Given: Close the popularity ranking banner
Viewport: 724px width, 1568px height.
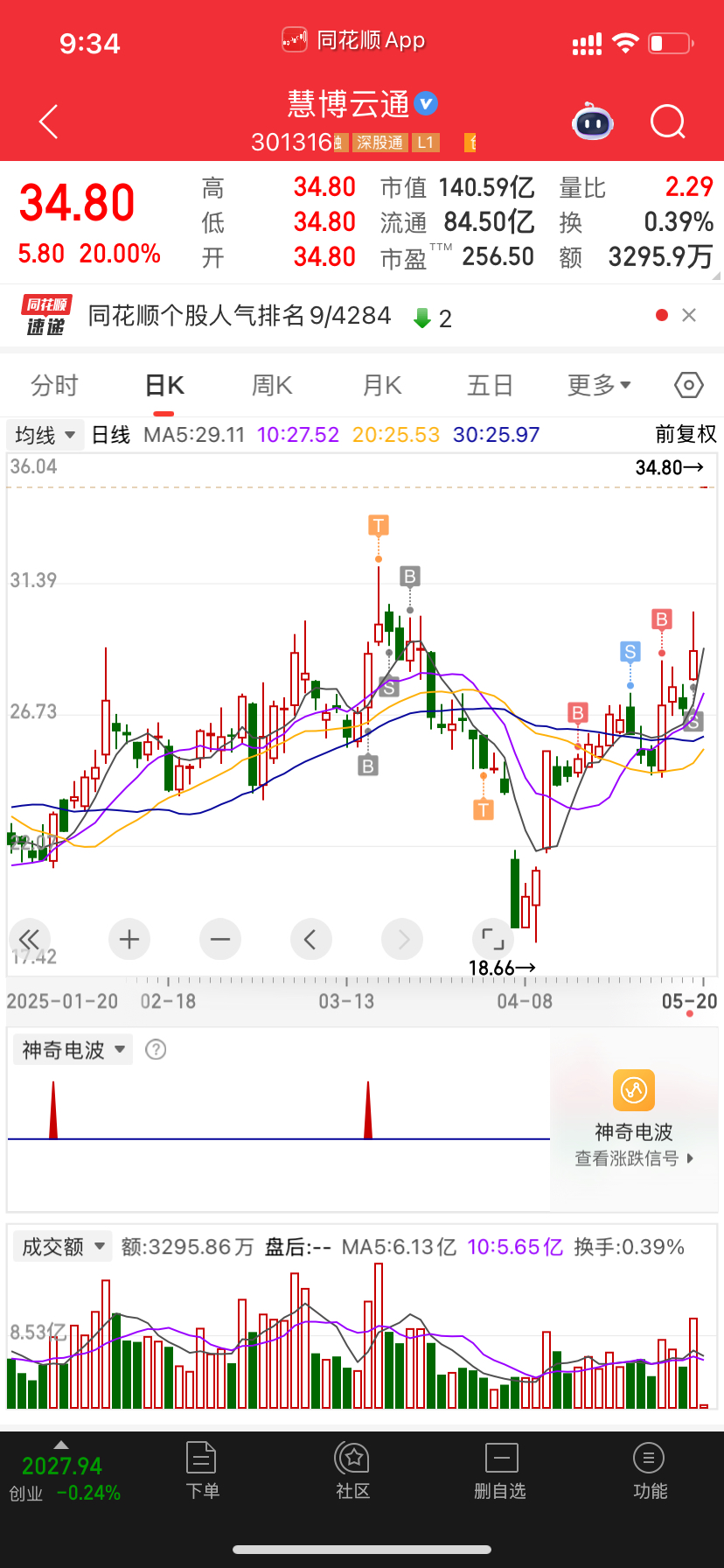Looking at the screenshot, I should [689, 315].
